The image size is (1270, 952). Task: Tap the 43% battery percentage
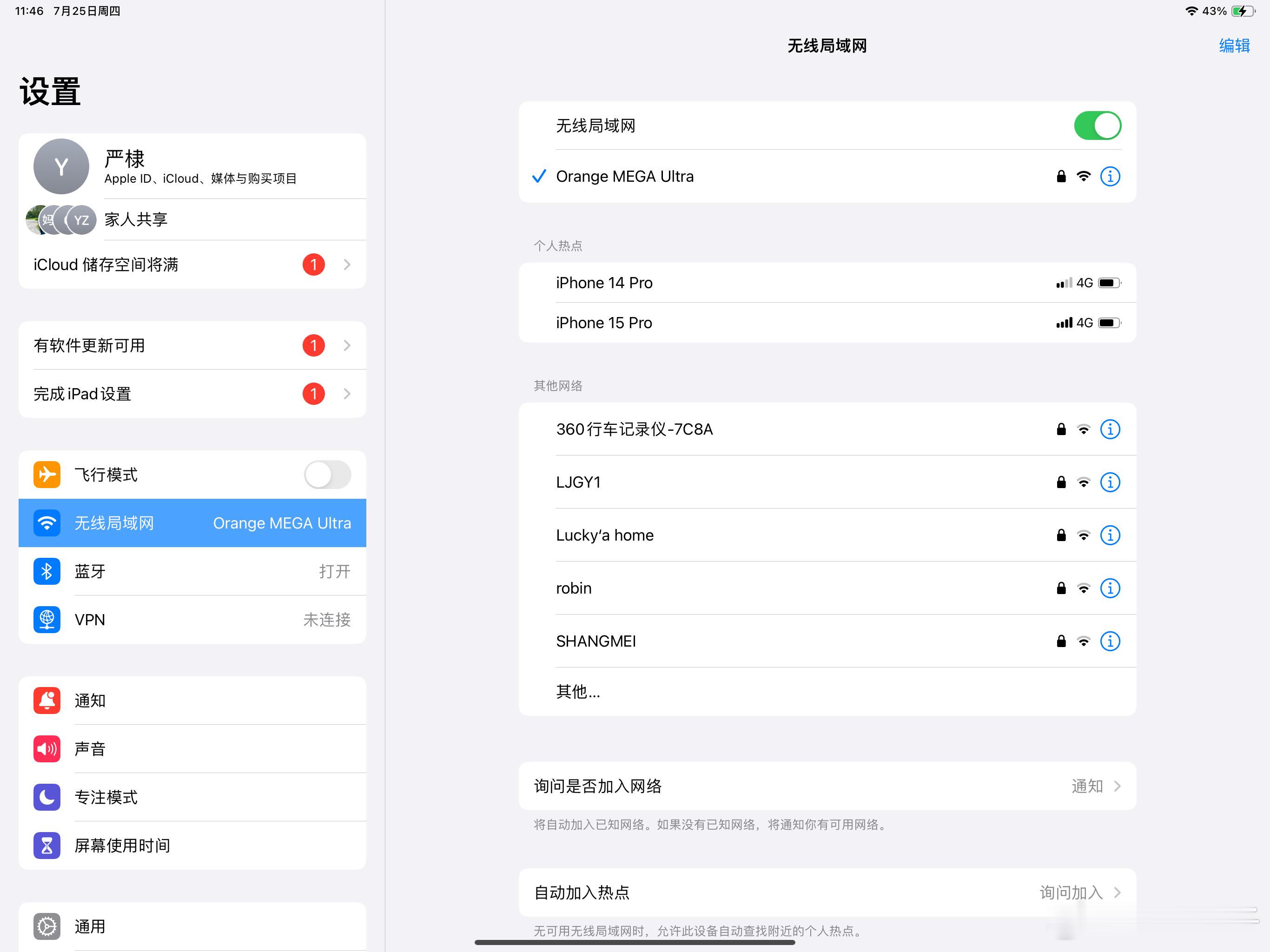pos(1214,11)
